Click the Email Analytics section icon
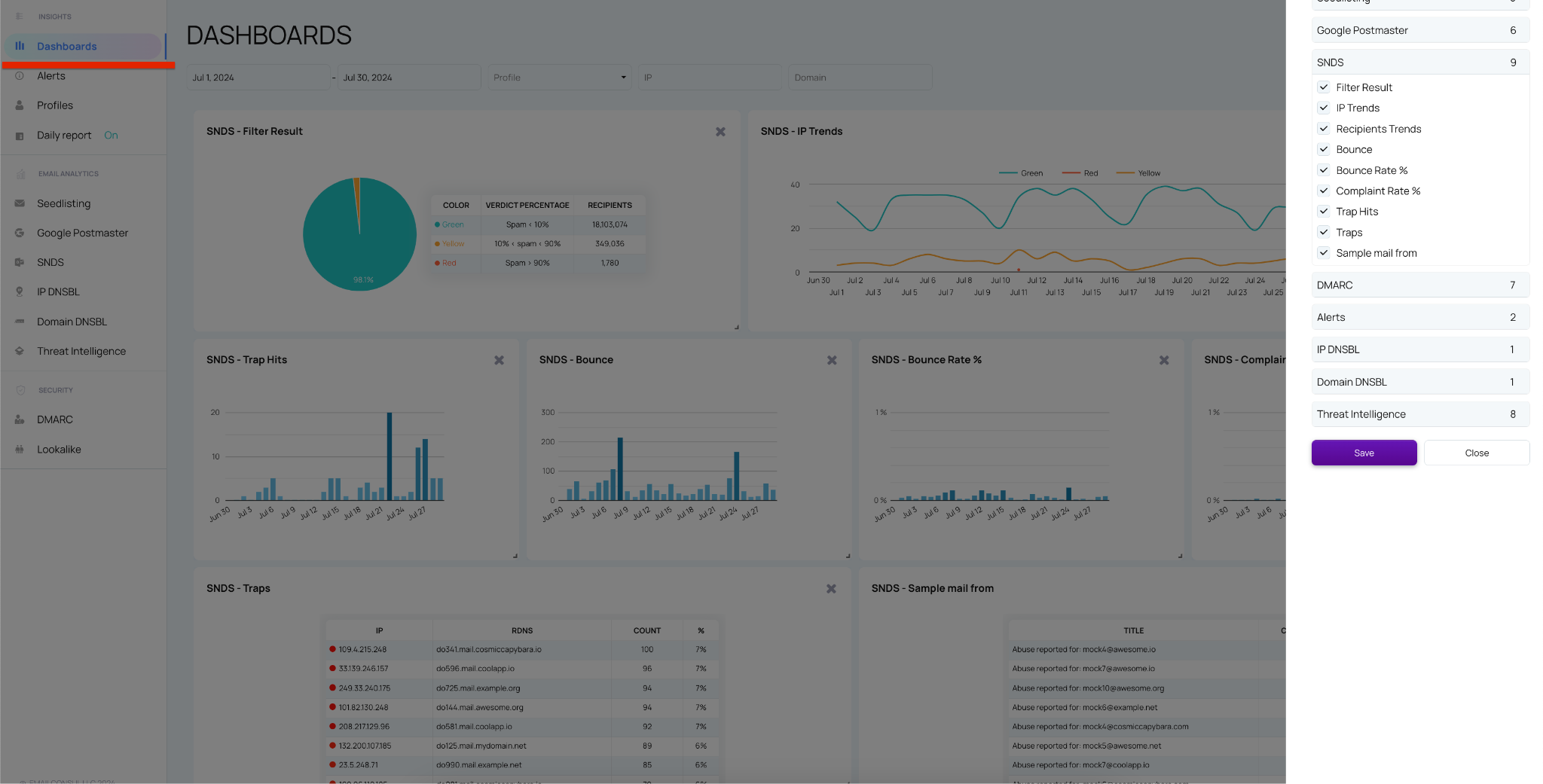This screenshot has width=1543, height=784. pos(20,174)
